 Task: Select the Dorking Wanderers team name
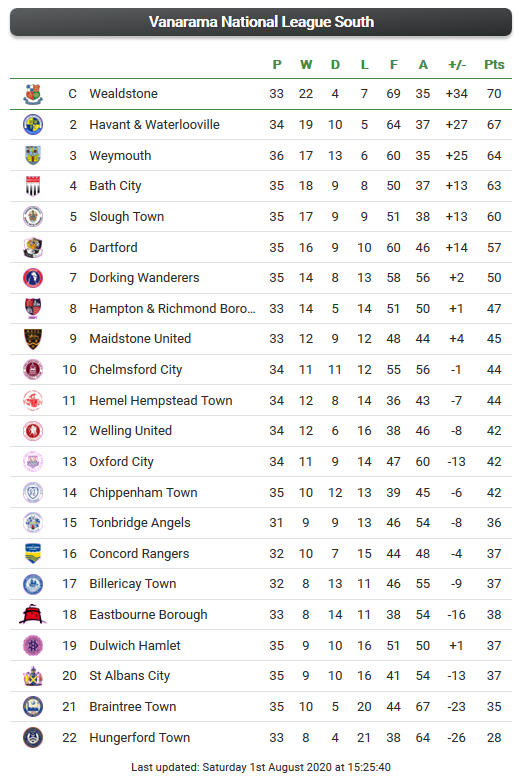[144, 278]
